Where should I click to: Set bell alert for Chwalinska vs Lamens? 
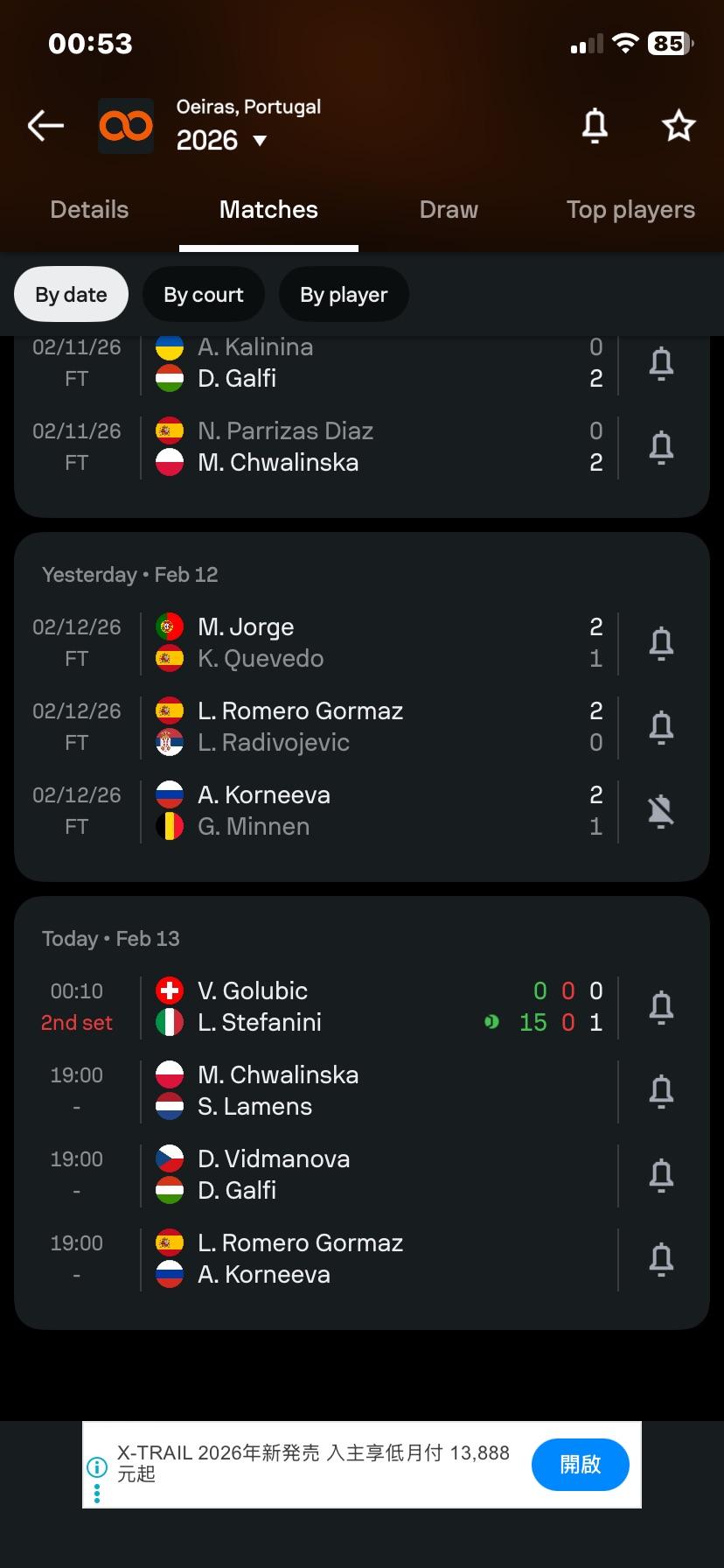pyautogui.click(x=661, y=1091)
